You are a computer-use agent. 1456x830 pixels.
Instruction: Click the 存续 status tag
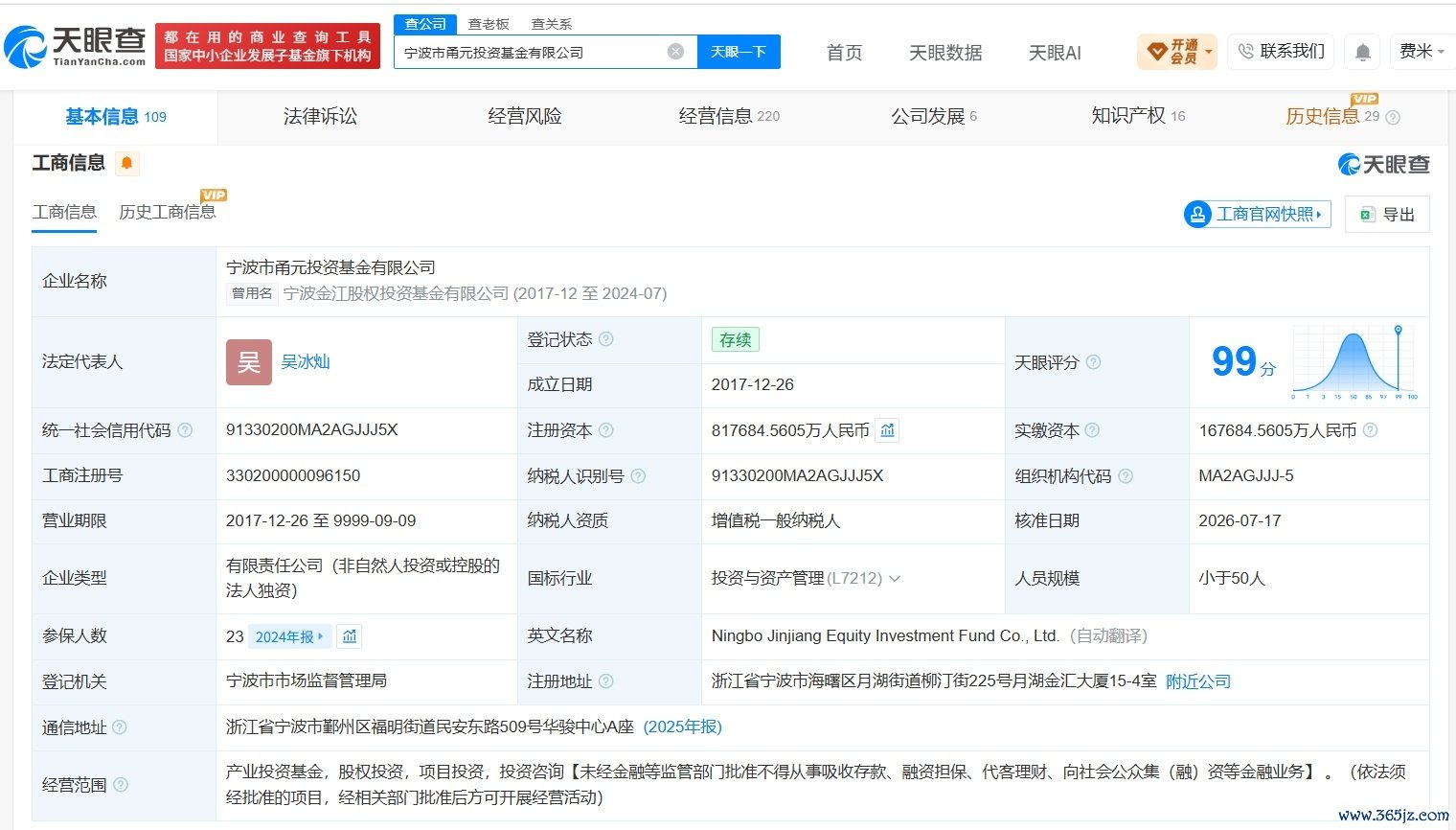pyautogui.click(x=736, y=339)
